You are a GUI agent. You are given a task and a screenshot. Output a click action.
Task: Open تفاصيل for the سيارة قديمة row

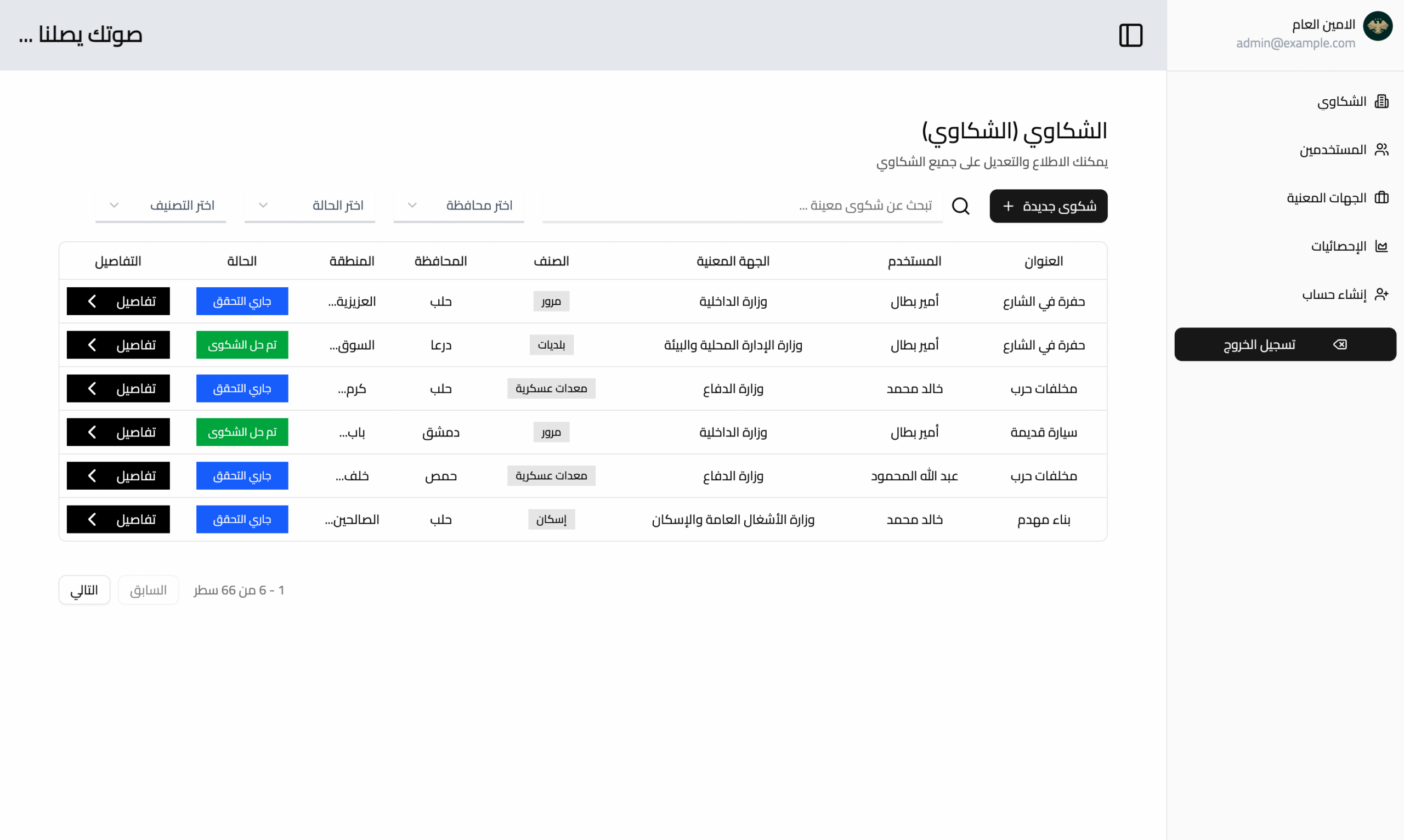118,432
